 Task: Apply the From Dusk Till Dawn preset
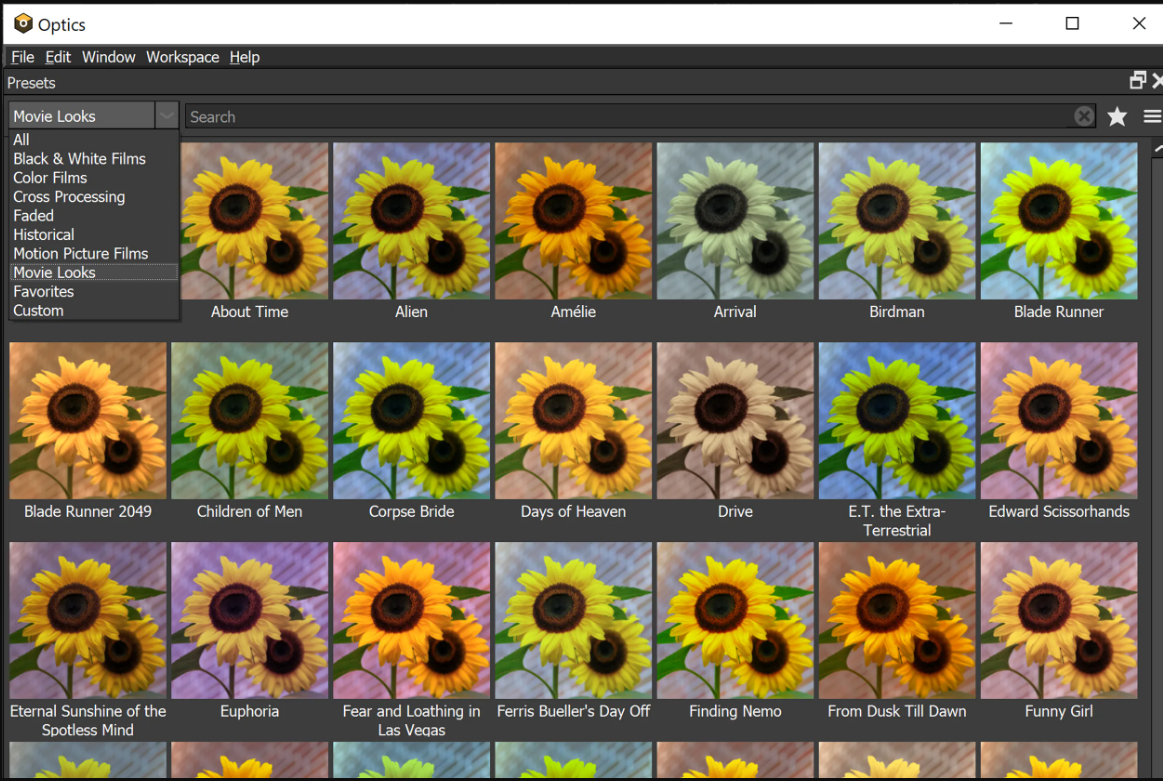(897, 620)
